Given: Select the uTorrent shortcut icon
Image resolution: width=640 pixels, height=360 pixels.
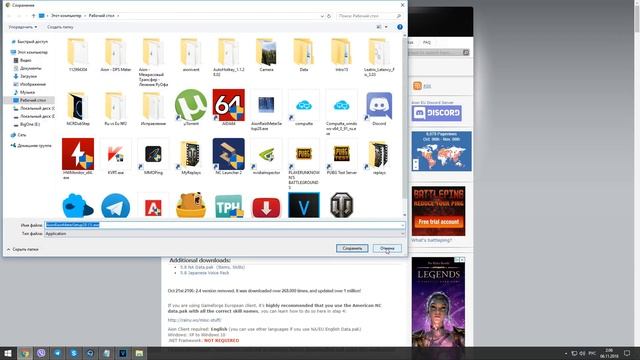Looking at the screenshot, I should point(191,105).
